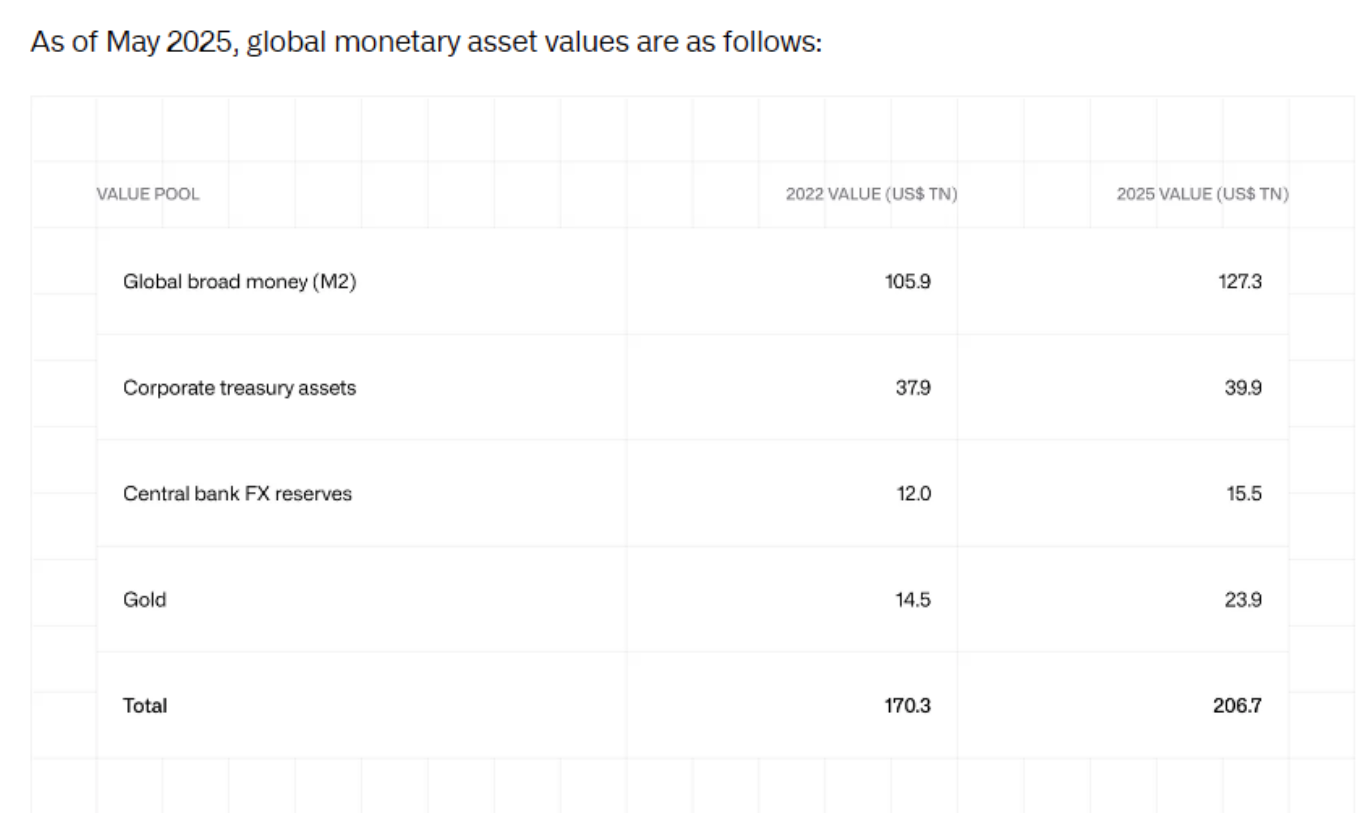
Task: Click the 12.0 FX reserves value
Action: [913, 494]
